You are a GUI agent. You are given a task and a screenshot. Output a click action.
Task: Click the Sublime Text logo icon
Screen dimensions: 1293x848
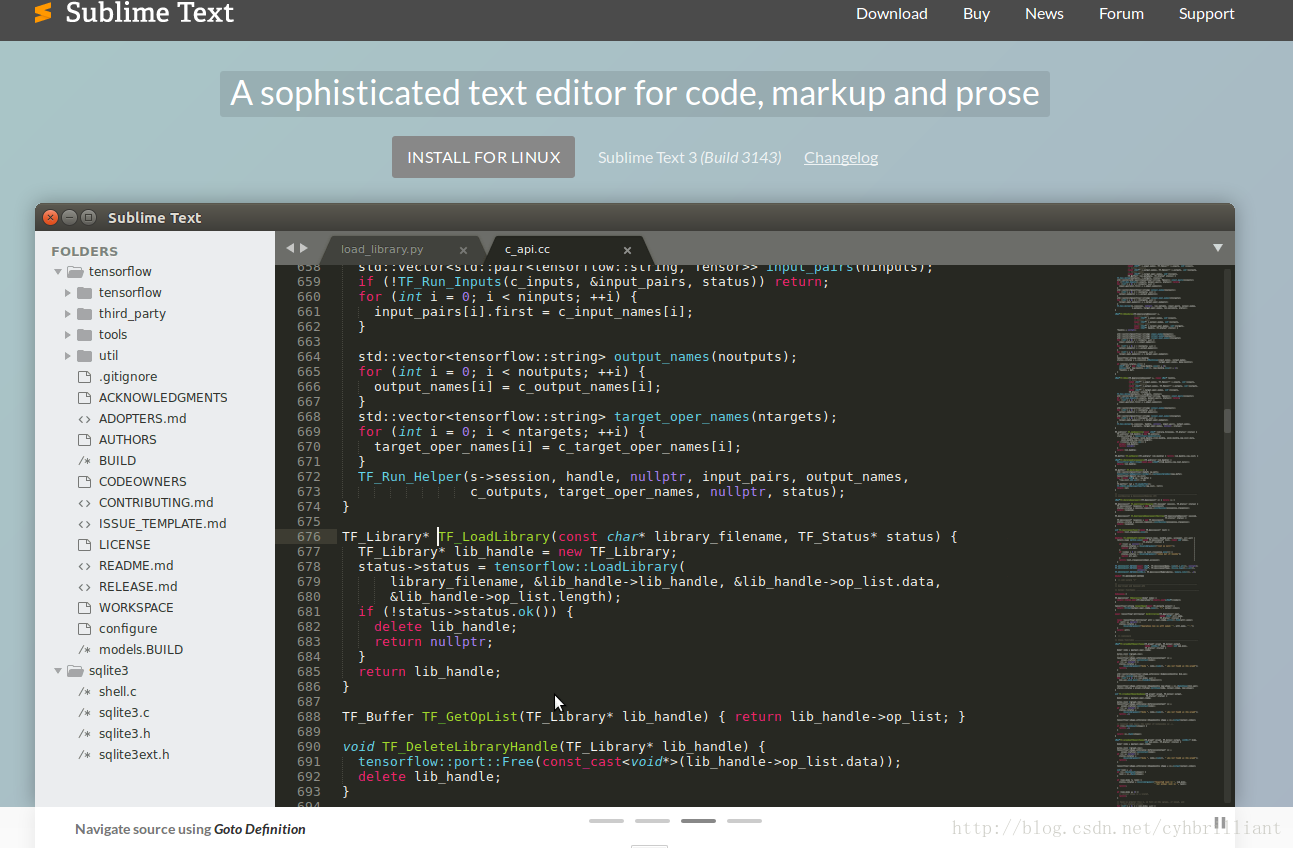pyautogui.click(x=43, y=13)
